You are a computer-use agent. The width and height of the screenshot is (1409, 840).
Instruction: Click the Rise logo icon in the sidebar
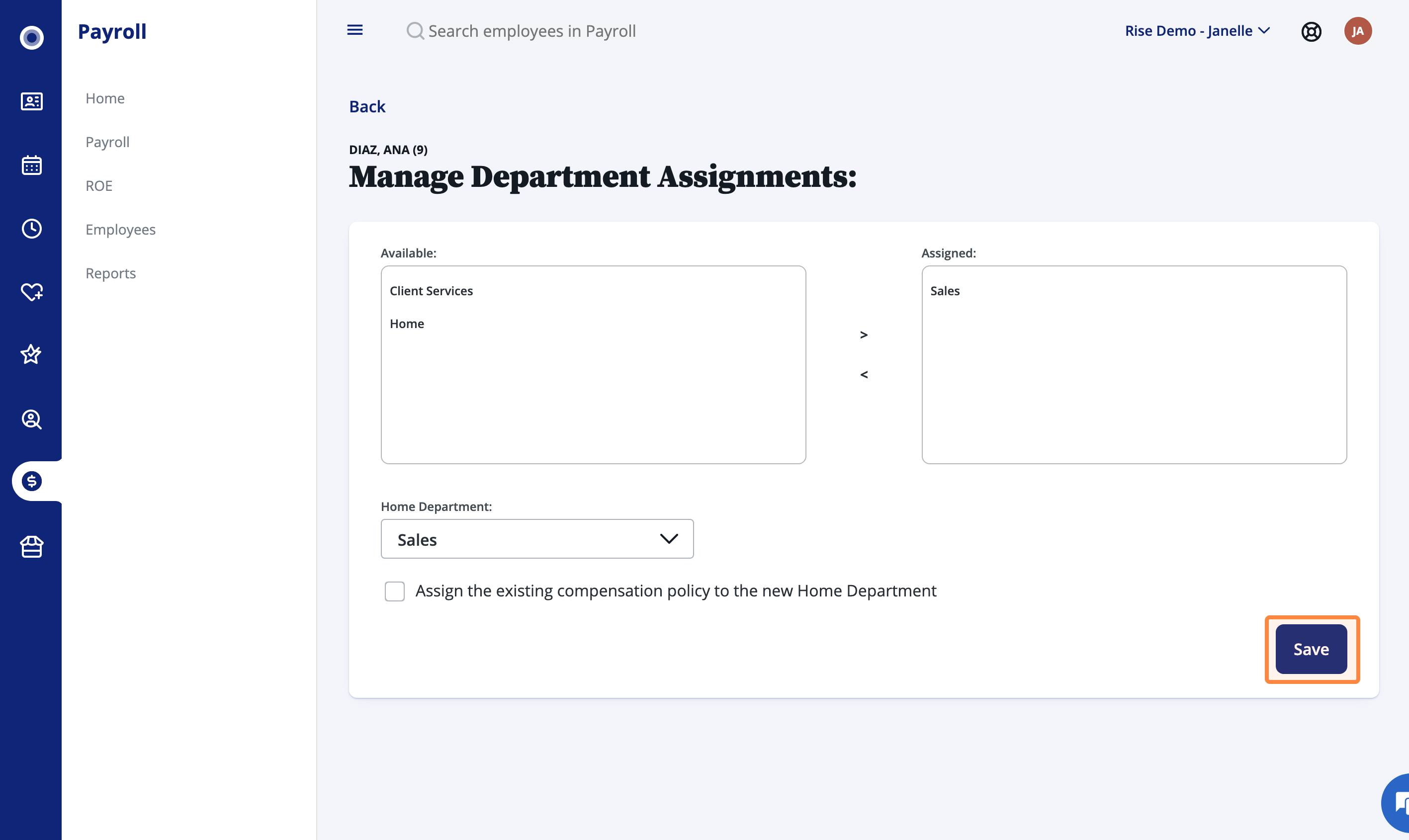32,37
